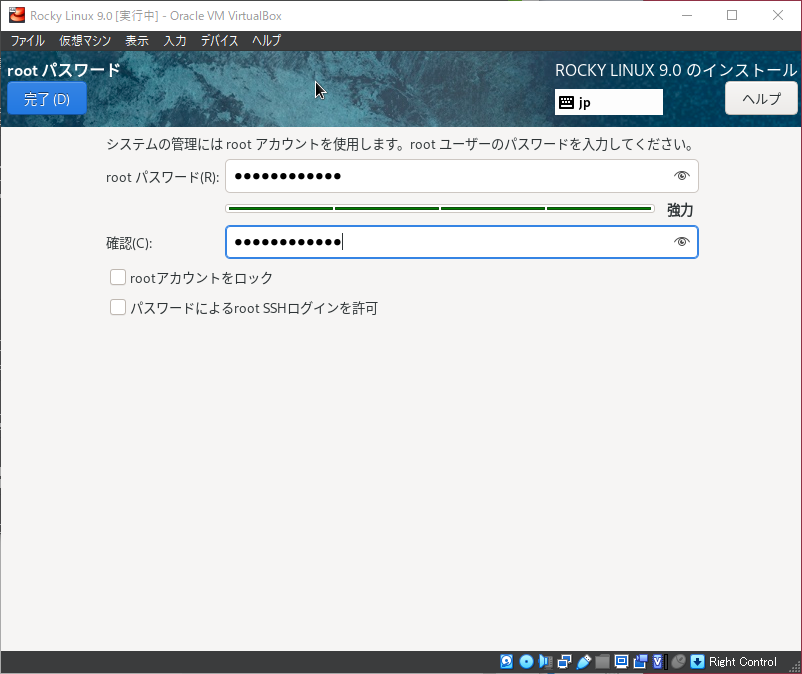Click the virtualization features V indicator

pos(658,661)
